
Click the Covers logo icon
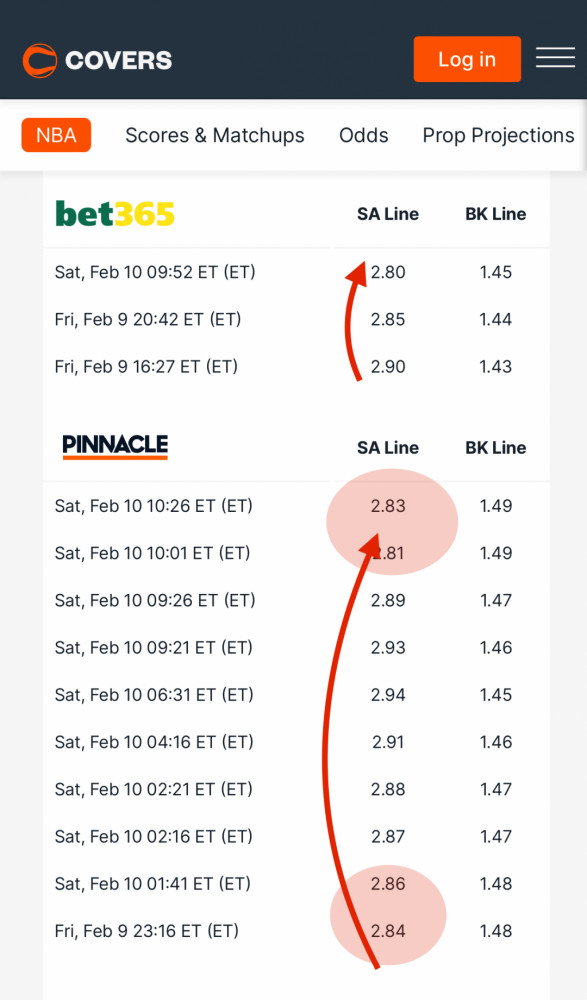pyautogui.click(x=40, y=60)
